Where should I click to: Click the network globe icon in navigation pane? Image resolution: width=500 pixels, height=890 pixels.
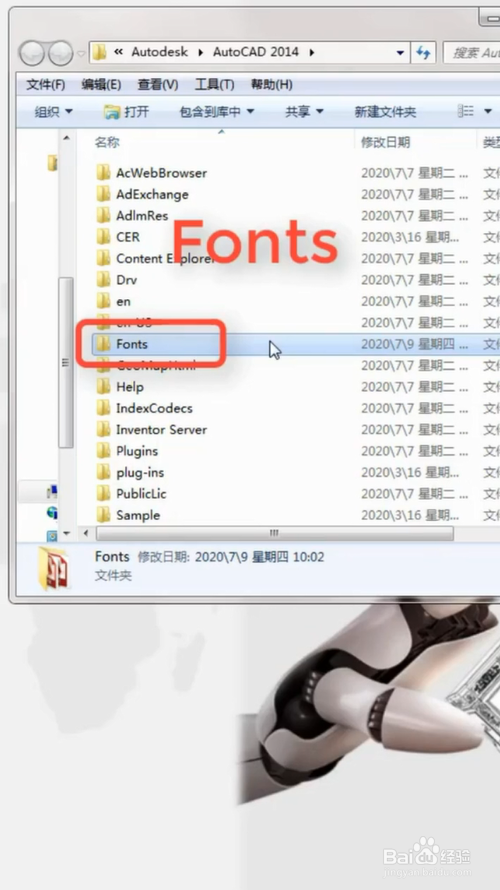pyautogui.click(x=52, y=513)
